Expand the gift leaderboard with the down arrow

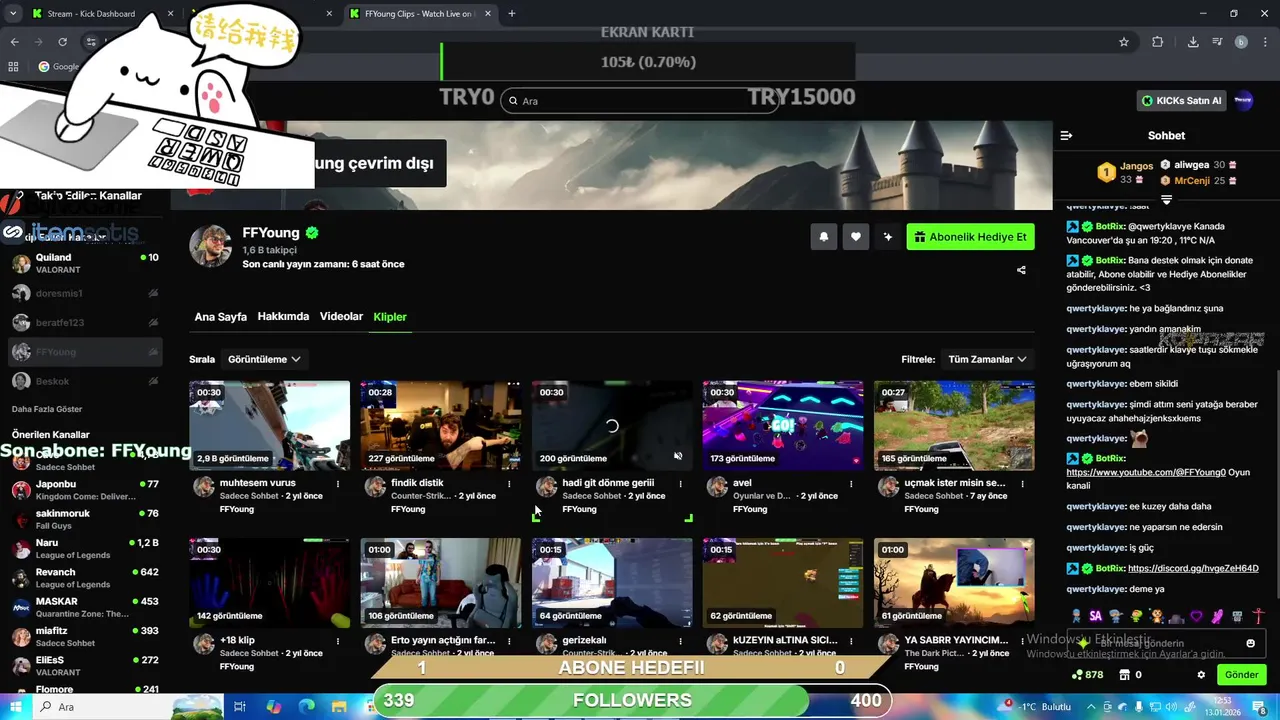(1166, 200)
